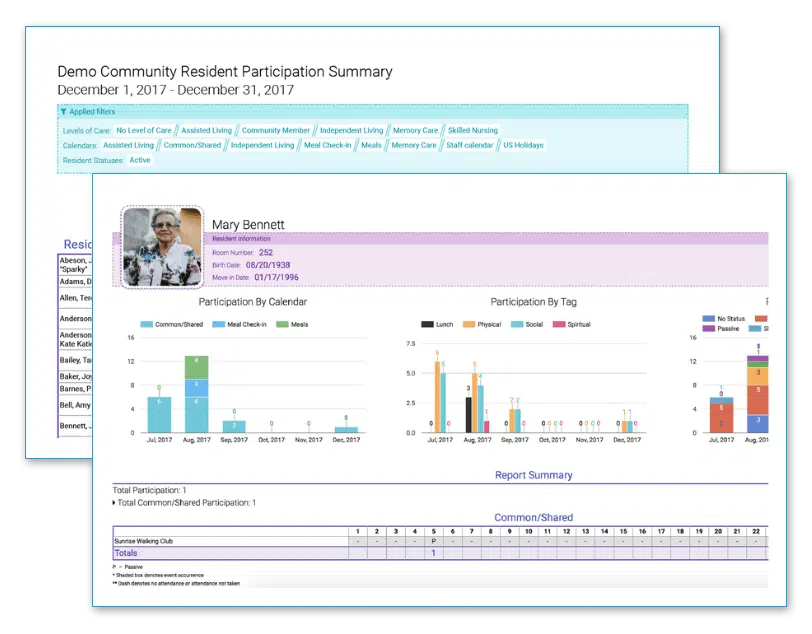Viewport: 812px width, 634px height.
Task: Click the Aug 2017 stacked calendar bar
Action: [196, 395]
